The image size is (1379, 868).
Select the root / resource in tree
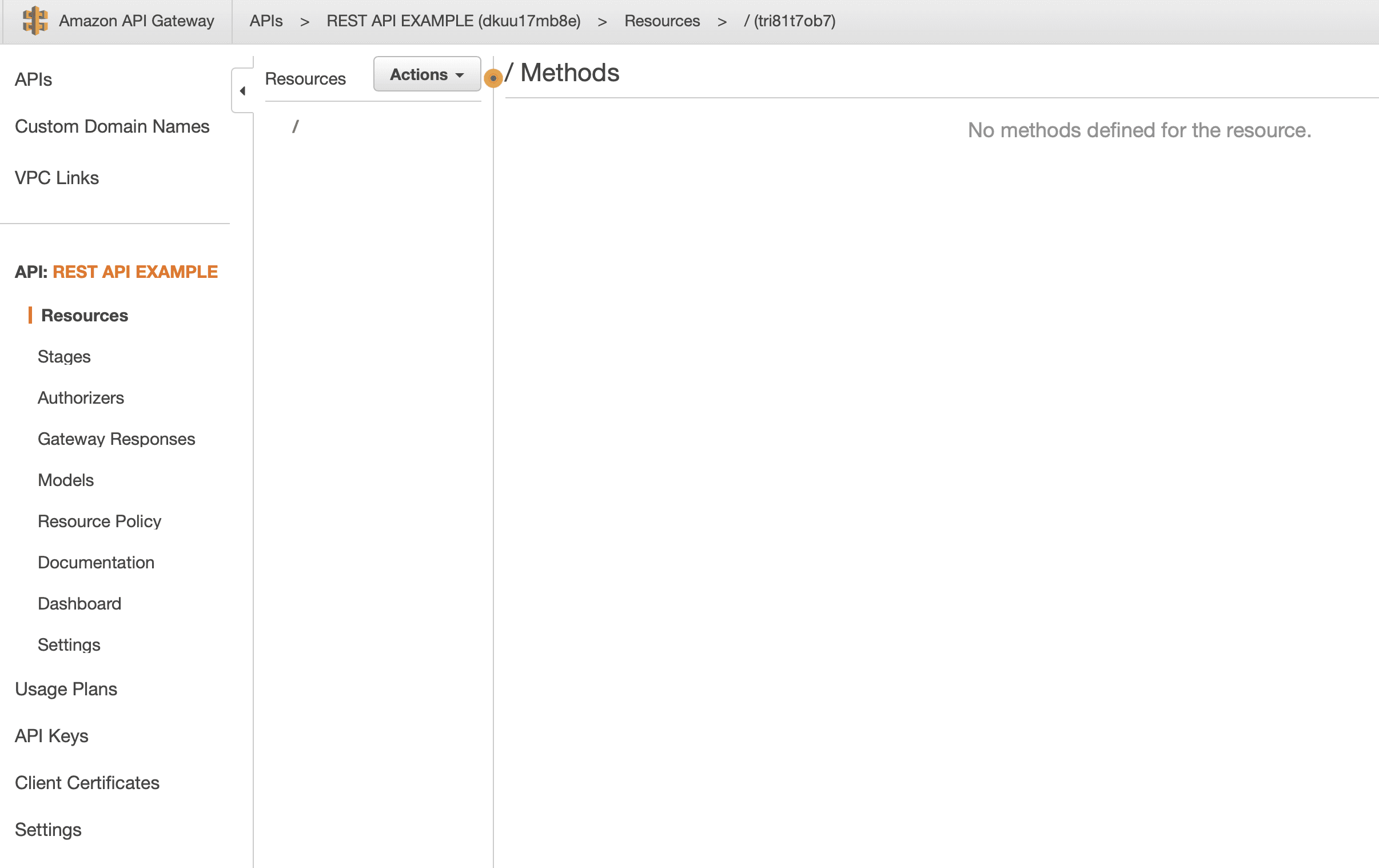[x=296, y=126]
